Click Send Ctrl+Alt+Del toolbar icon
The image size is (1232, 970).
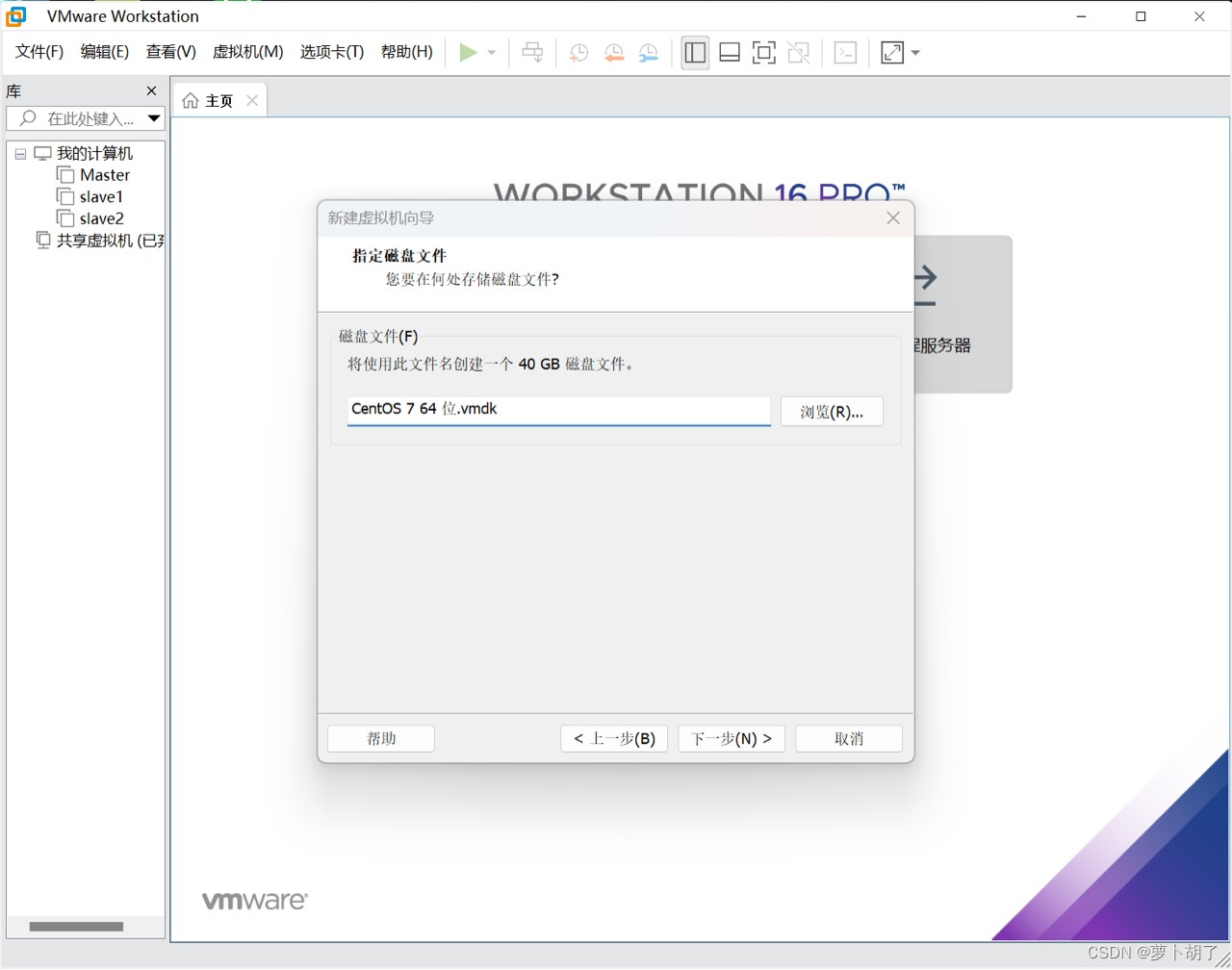click(532, 53)
